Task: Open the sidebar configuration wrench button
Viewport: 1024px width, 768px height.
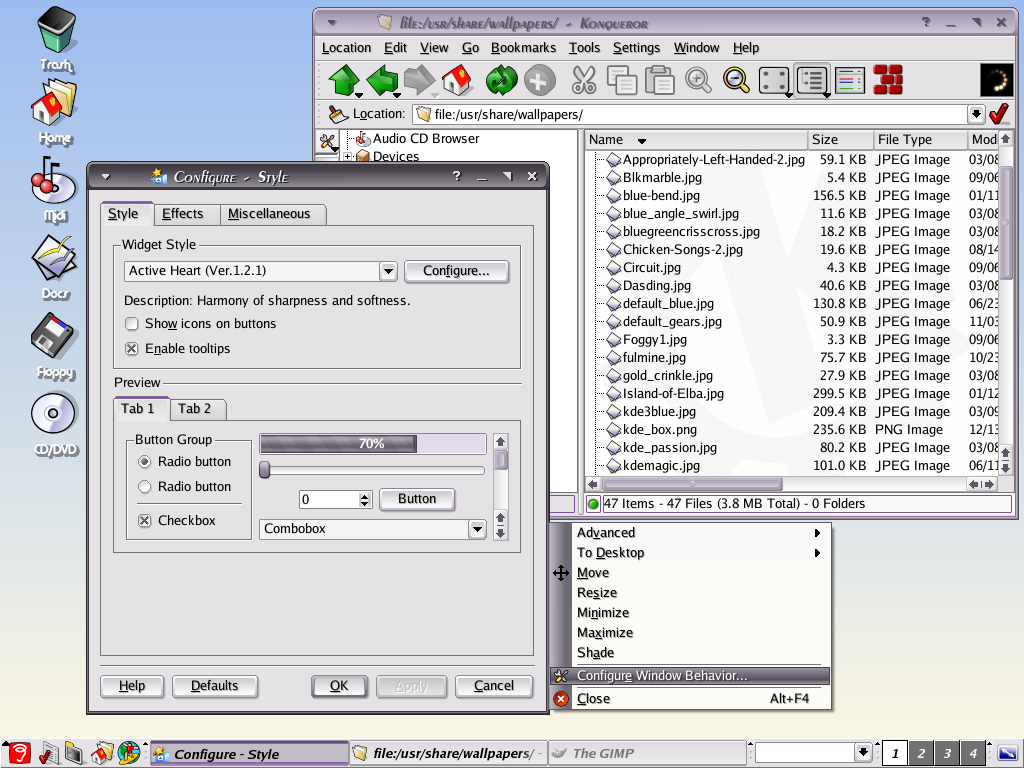Action: point(327,141)
